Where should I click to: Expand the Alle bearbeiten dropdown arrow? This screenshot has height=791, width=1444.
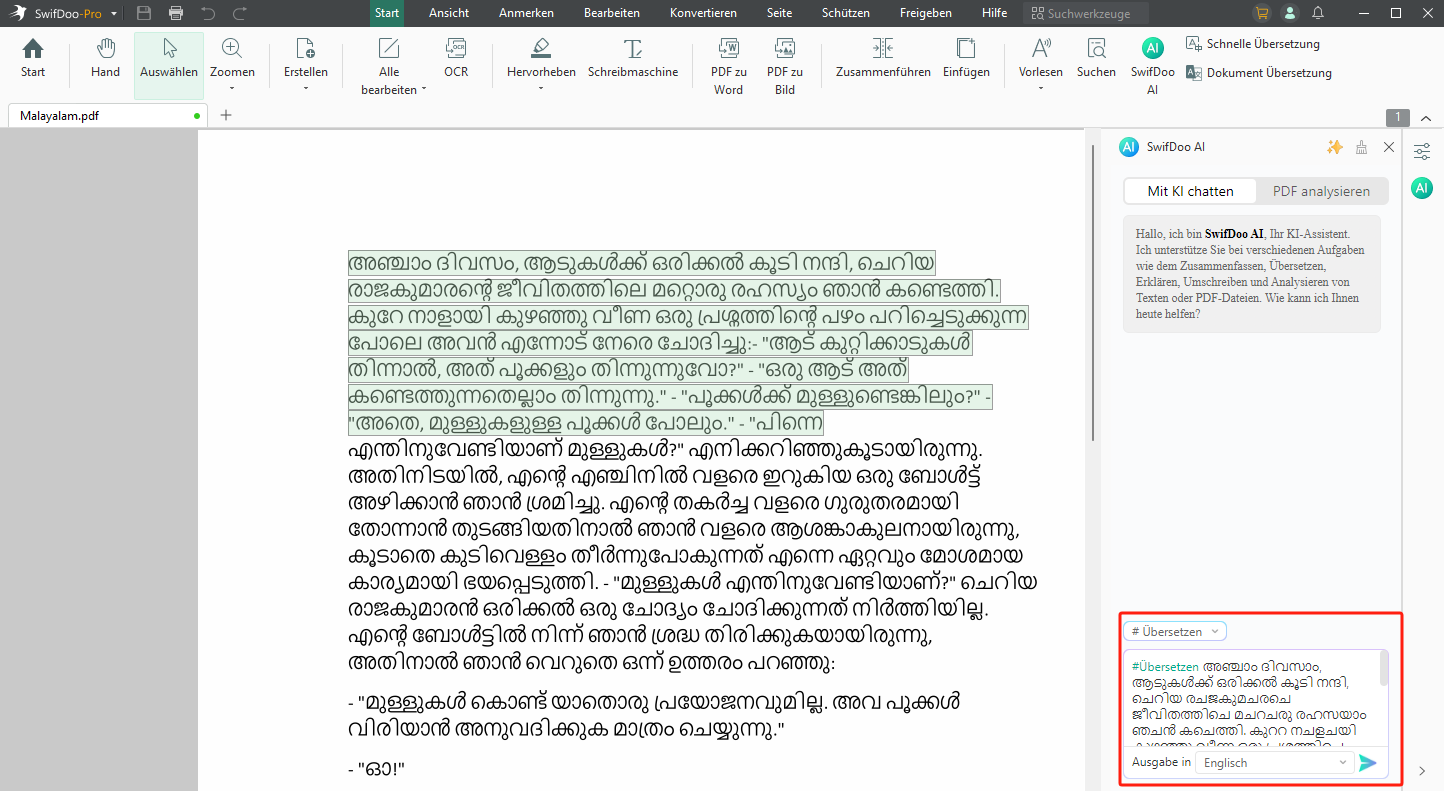[424, 89]
